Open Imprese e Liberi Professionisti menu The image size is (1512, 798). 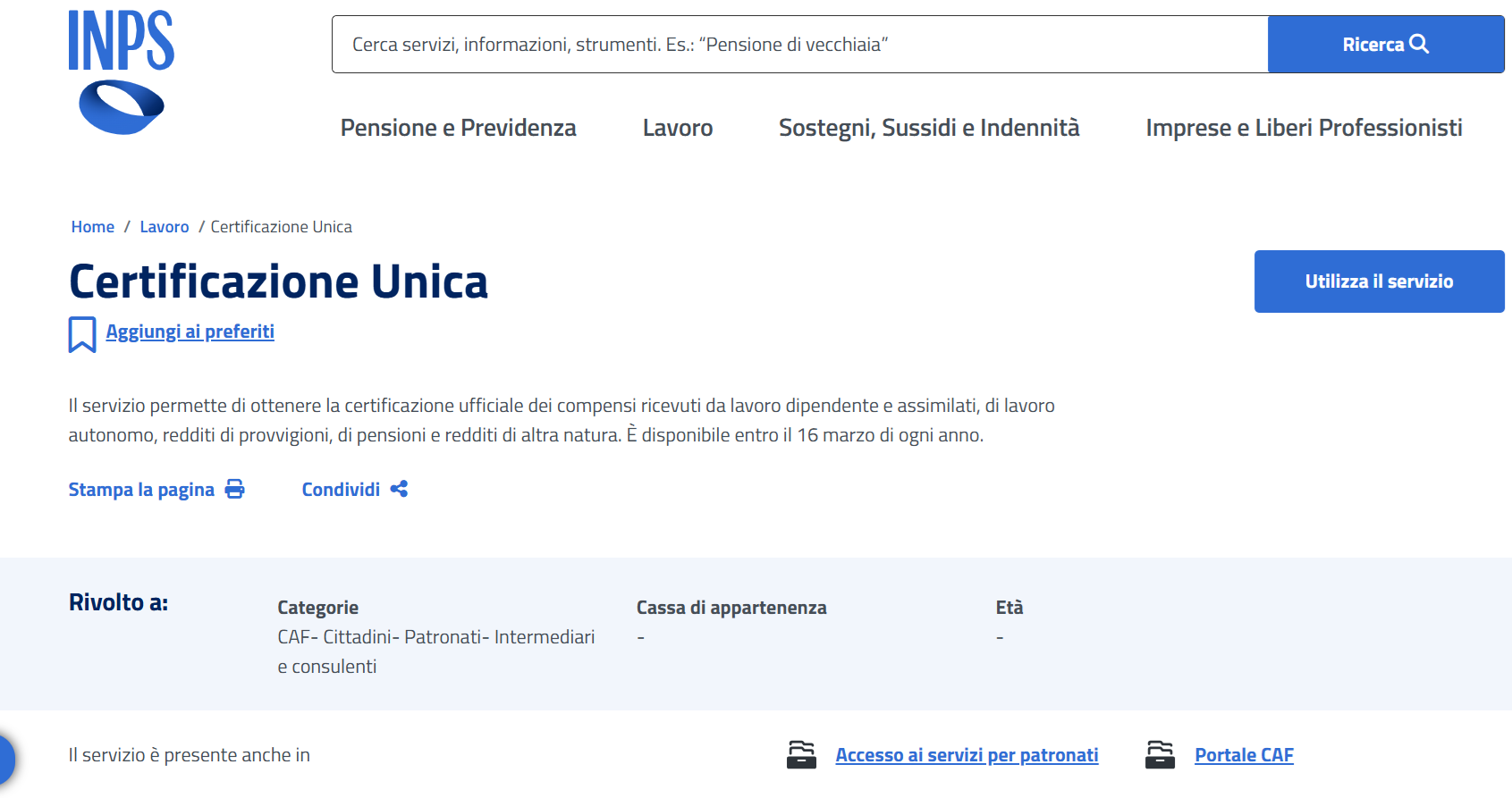coord(1304,128)
